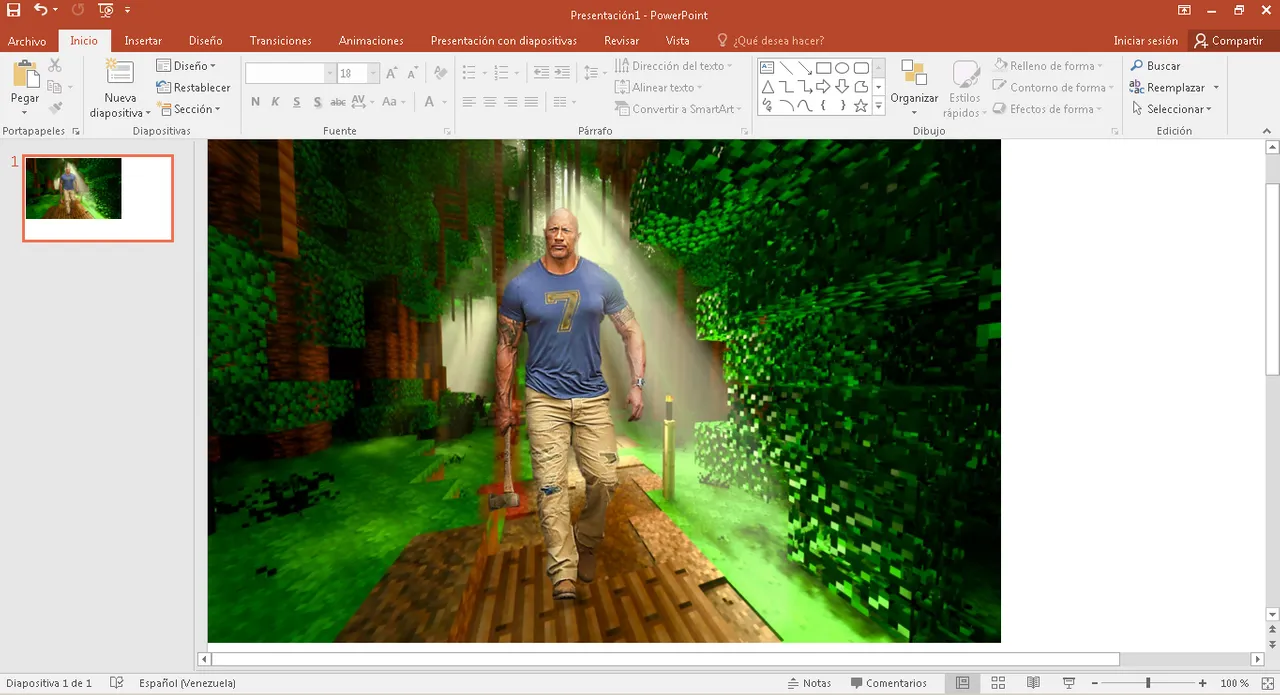Click Iniciar sesión link

[1146, 41]
